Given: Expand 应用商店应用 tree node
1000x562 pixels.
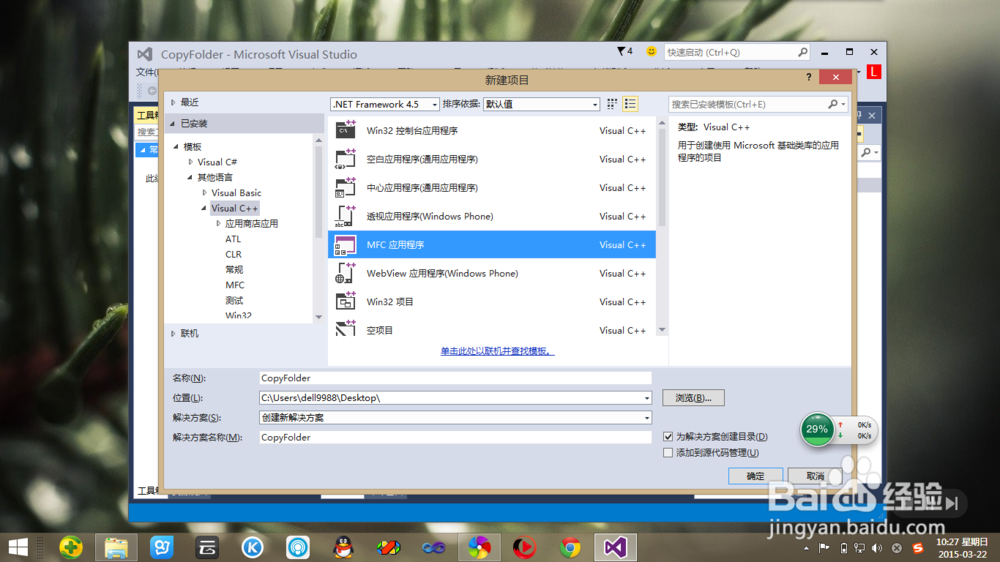Looking at the screenshot, I should pyautogui.click(x=218, y=223).
